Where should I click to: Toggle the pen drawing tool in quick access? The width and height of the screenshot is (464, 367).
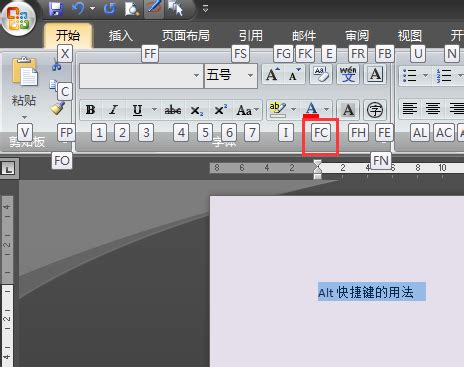[154, 9]
